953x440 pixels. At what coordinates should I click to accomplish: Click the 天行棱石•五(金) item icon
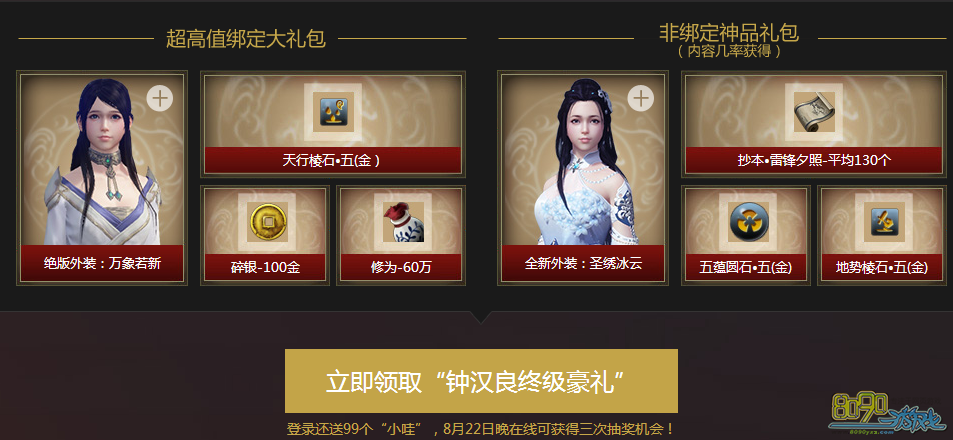pyautogui.click(x=333, y=112)
